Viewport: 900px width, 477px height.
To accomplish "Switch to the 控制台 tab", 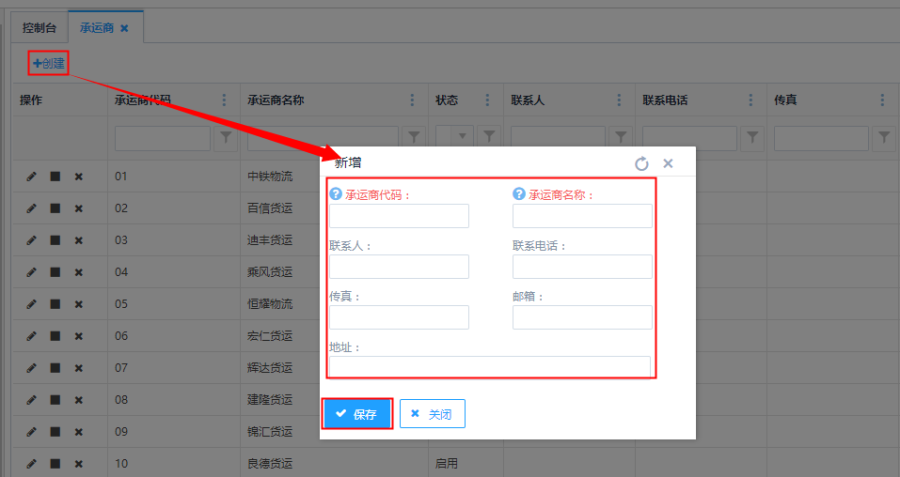I will [x=39, y=28].
